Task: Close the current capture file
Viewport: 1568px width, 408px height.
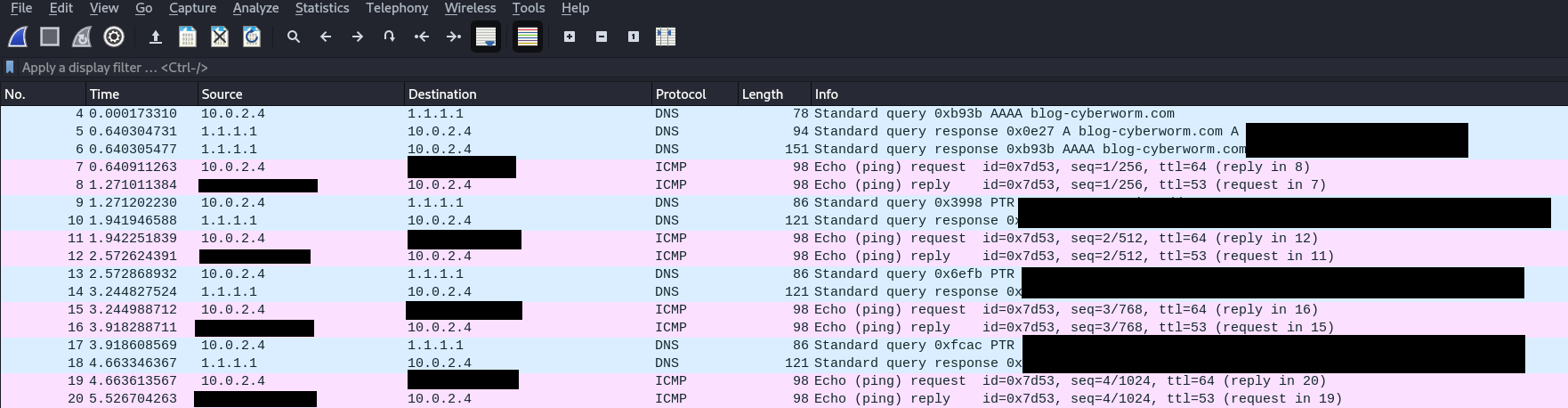Action: coord(220,37)
